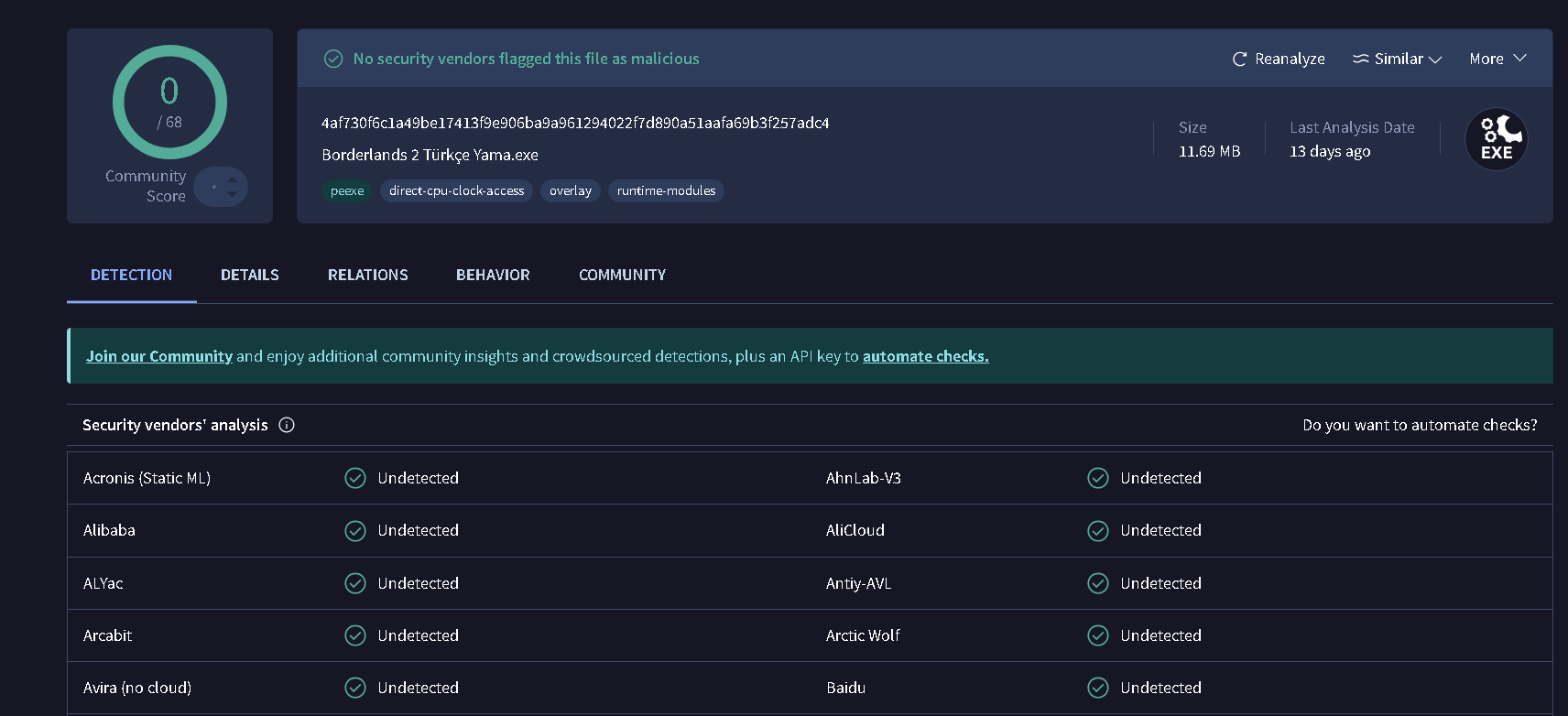Downvote the community score with the down arrow

[x=233, y=194]
